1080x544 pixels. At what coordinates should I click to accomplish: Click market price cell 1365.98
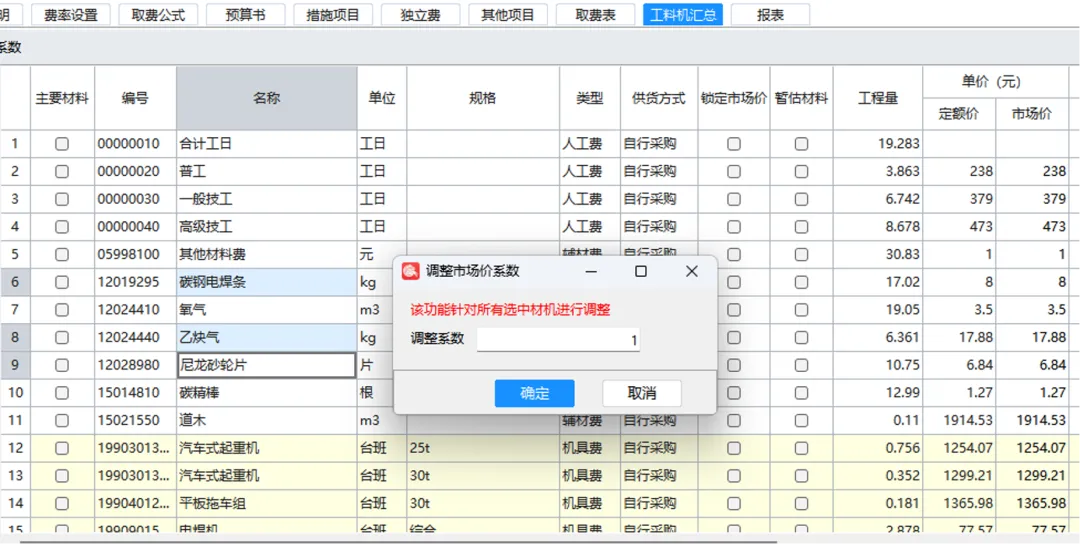pyautogui.click(x=1031, y=503)
